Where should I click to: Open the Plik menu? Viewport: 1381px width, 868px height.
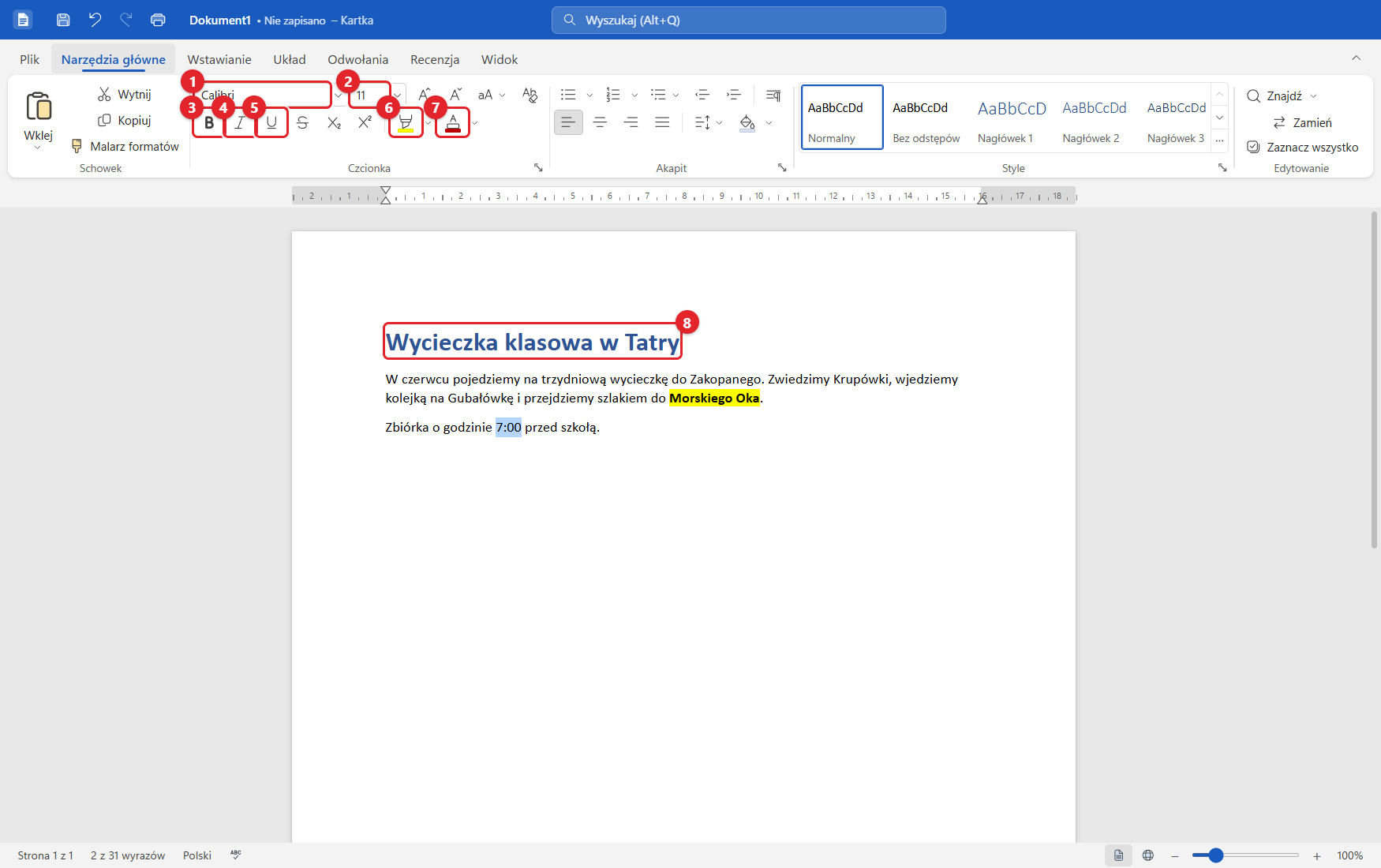29,59
